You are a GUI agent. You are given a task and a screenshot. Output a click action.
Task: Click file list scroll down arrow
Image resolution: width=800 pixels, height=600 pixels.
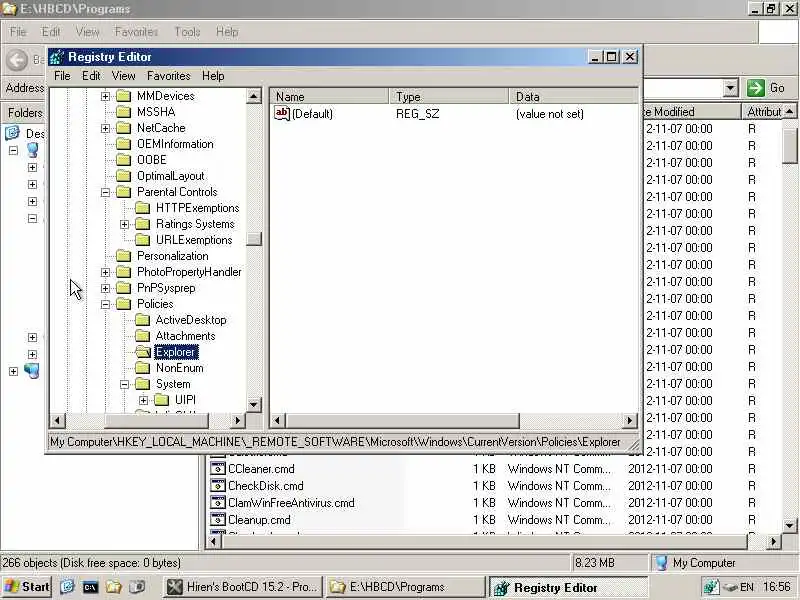790,525
